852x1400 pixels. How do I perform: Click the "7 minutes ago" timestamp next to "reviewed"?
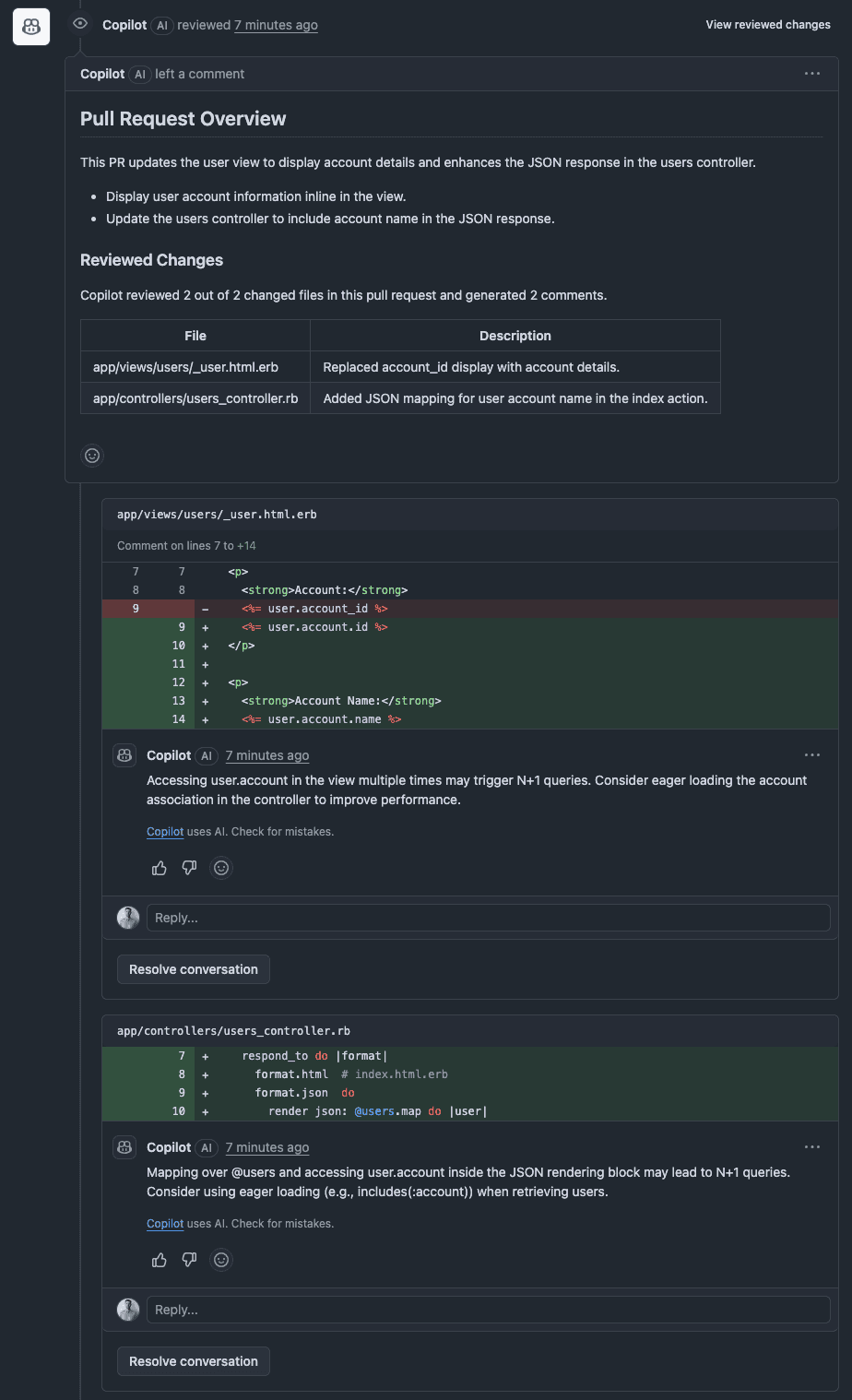click(x=276, y=25)
